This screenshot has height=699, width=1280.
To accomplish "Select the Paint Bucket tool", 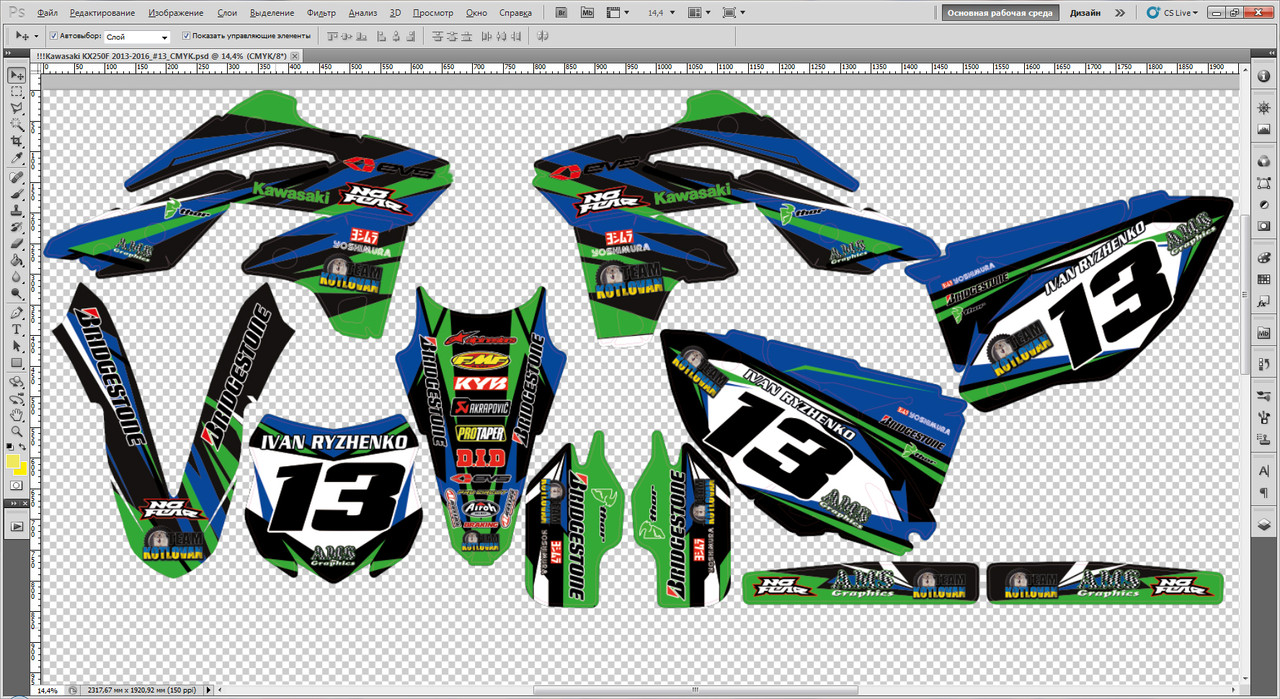I will pyautogui.click(x=17, y=261).
